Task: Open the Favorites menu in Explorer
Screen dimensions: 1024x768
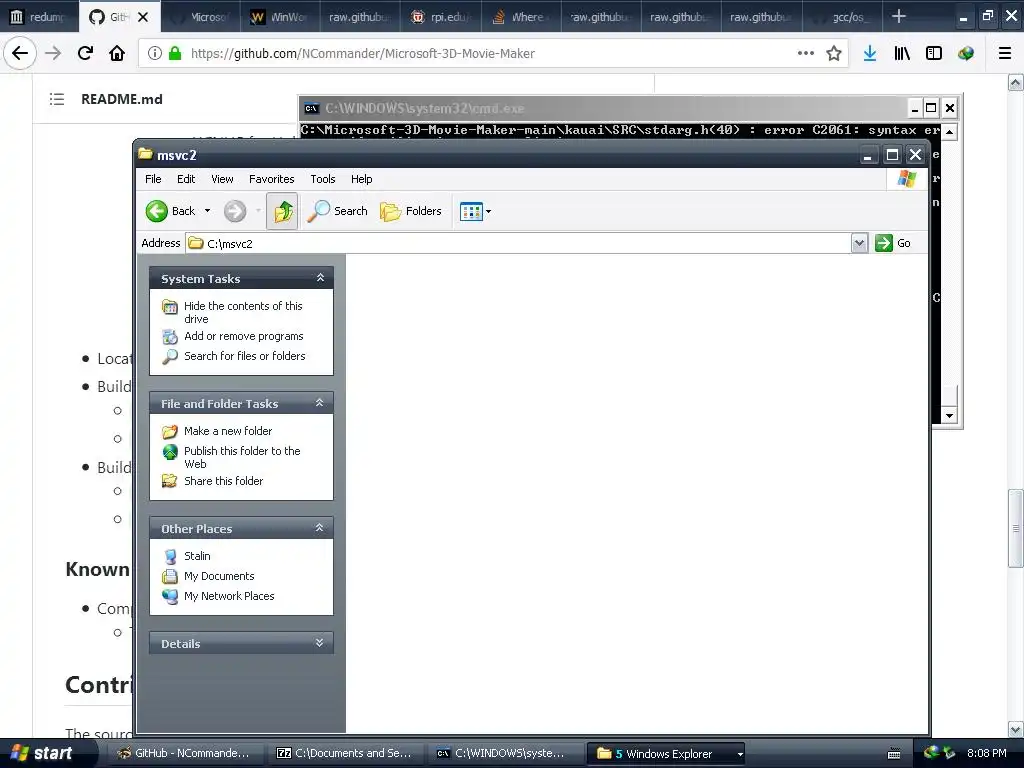Action: [272, 179]
